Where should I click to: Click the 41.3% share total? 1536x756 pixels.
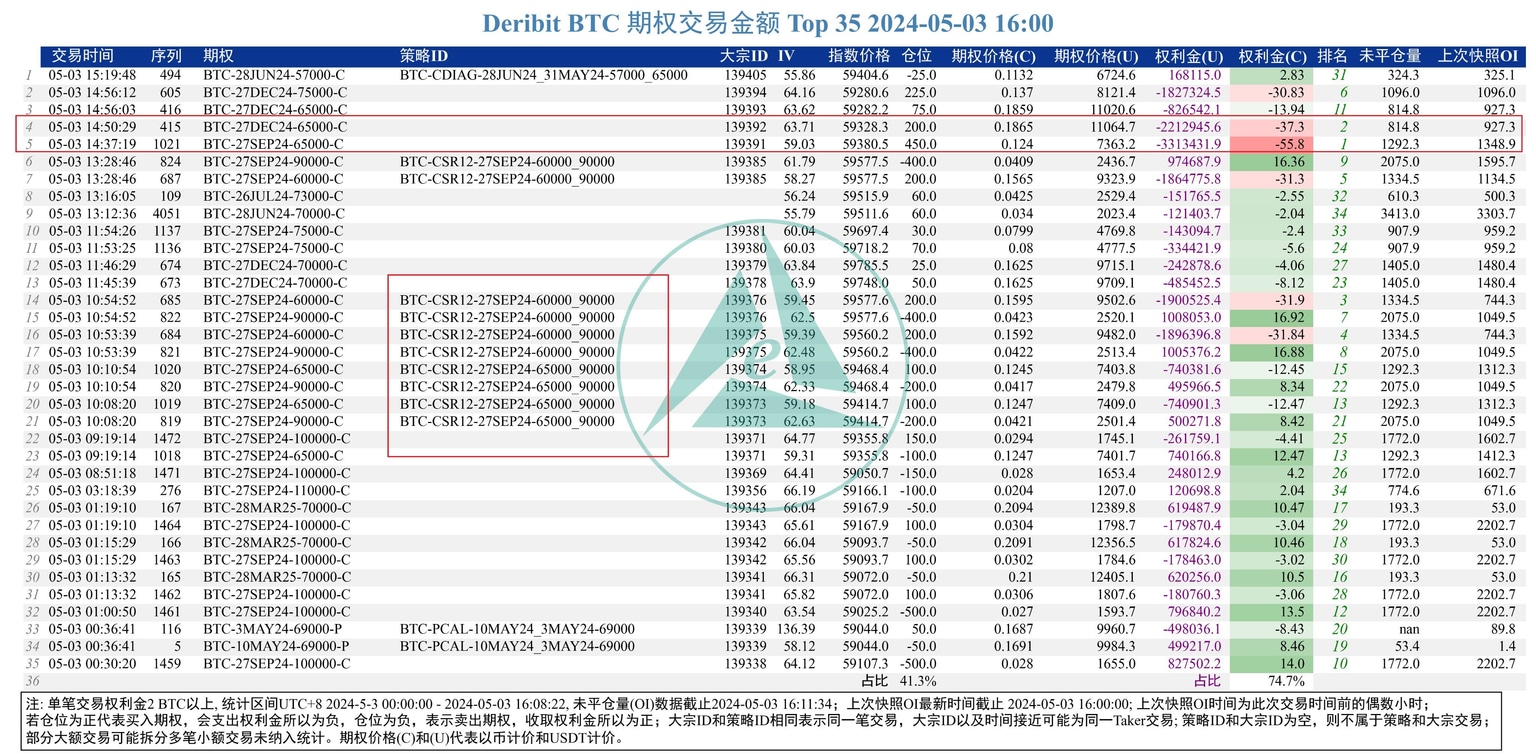point(917,681)
